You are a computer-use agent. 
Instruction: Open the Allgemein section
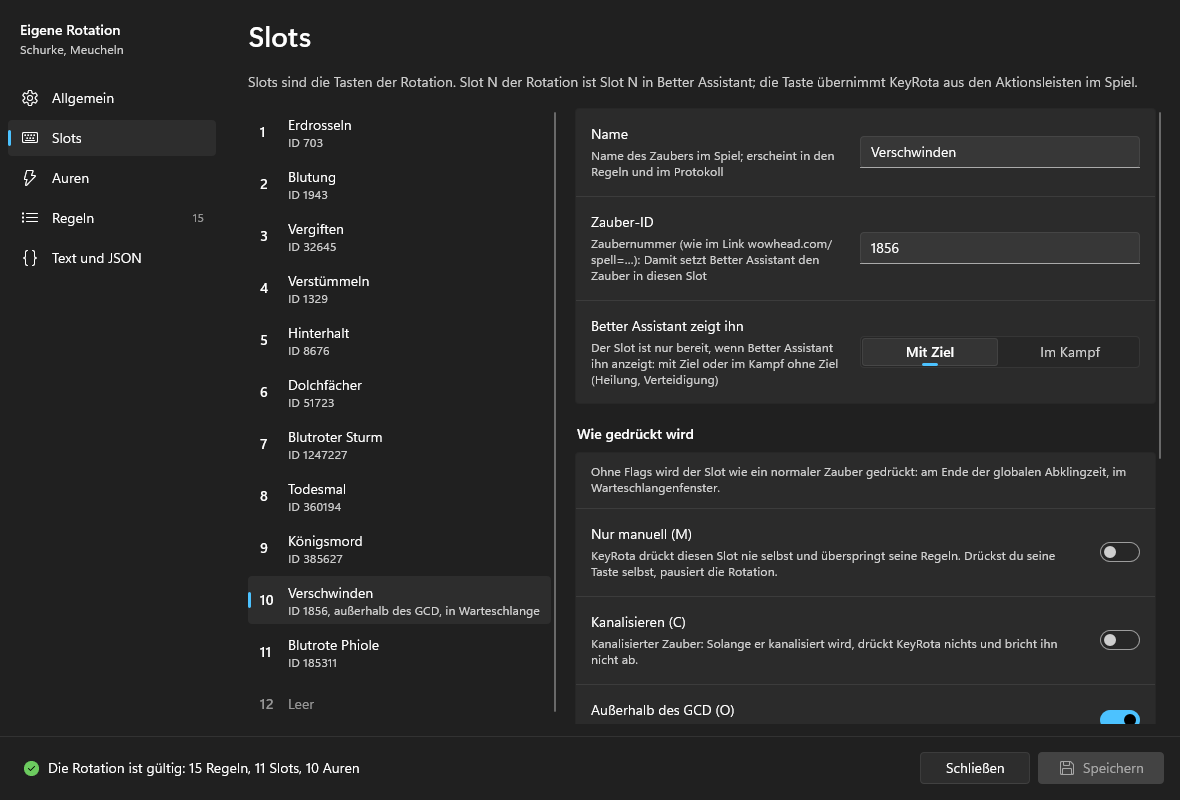[x=111, y=98]
